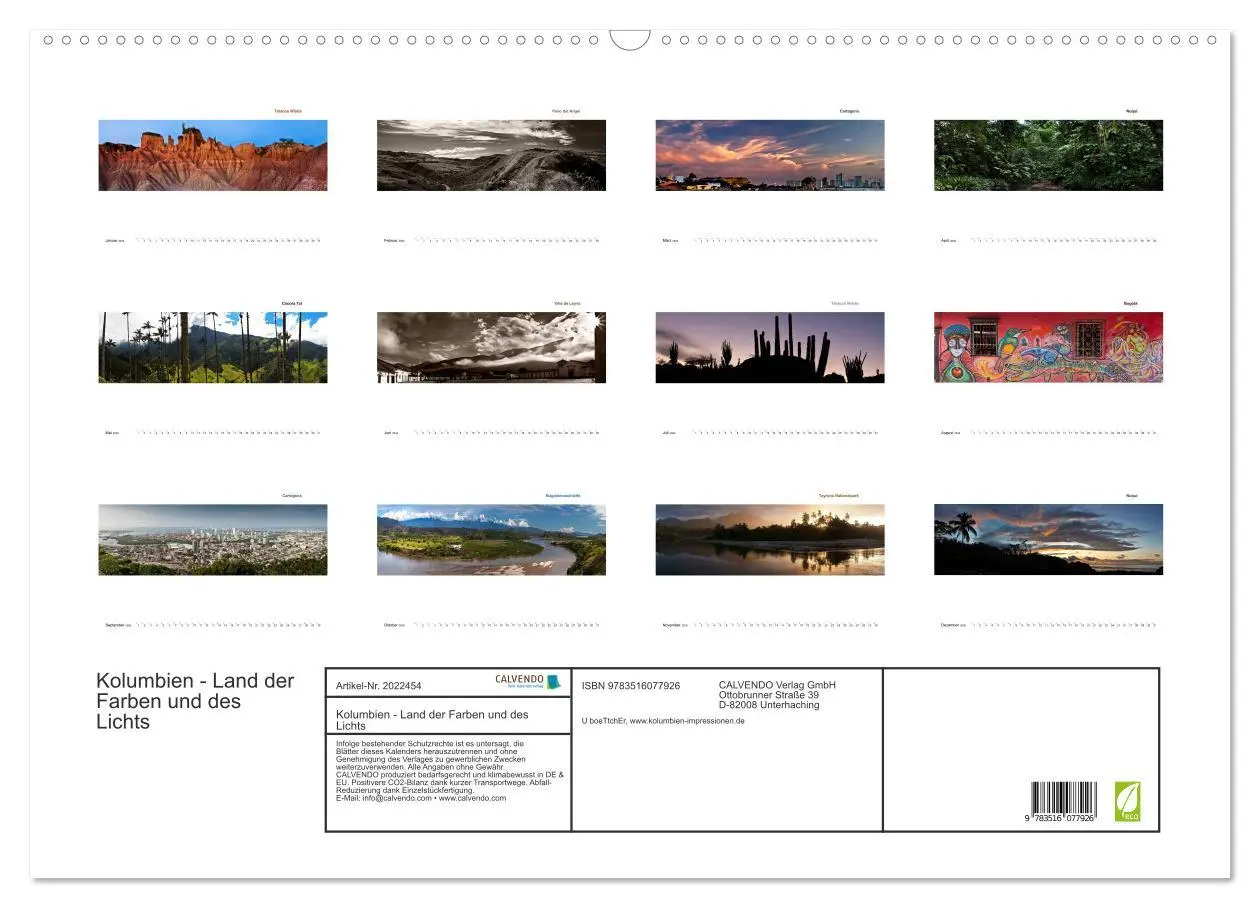The width and height of the screenshot is (1260, 908).
Task: Open the cactus silhouette photo for July
Action: (770, 347)
